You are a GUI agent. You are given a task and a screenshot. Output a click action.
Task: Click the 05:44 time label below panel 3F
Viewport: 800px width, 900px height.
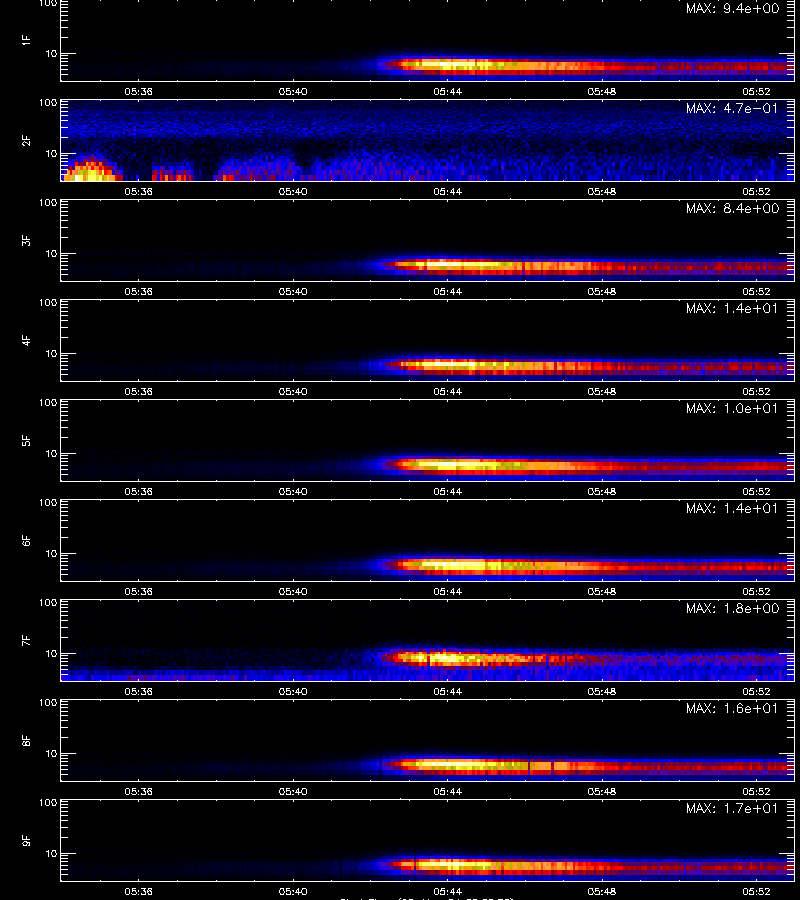click(447, 291)
